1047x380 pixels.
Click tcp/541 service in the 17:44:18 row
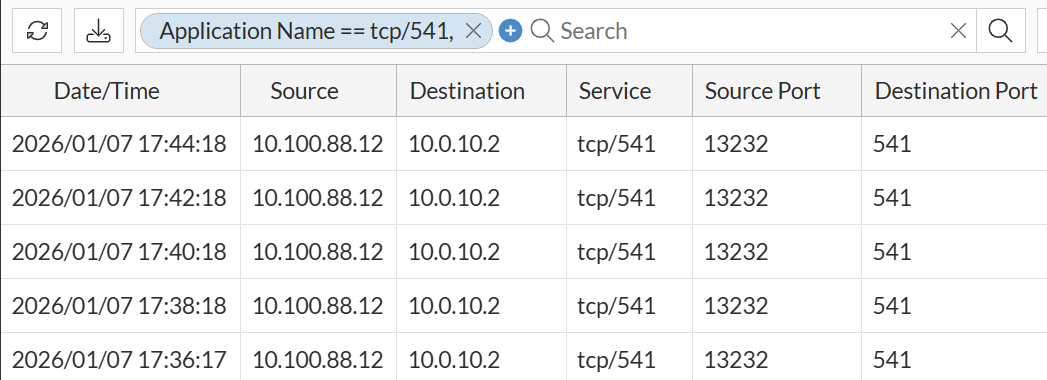616,144
